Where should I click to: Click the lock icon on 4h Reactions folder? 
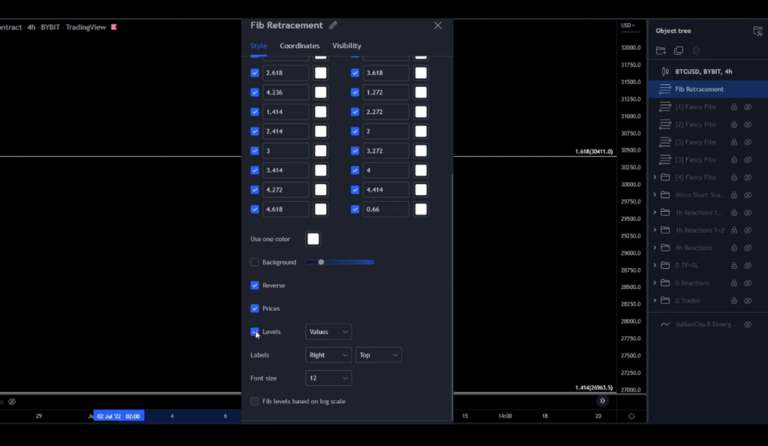[734, 247]
